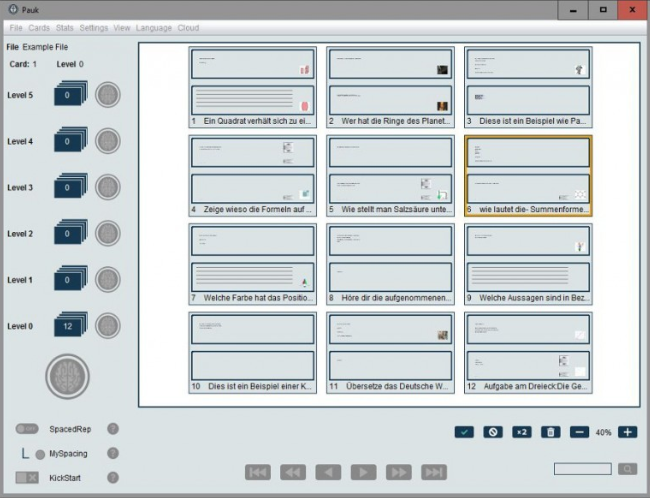Screen dimensions: 650x498
Task: Open the Level 5 card stack
Action: pyautogui.click(x=70, y=93)
